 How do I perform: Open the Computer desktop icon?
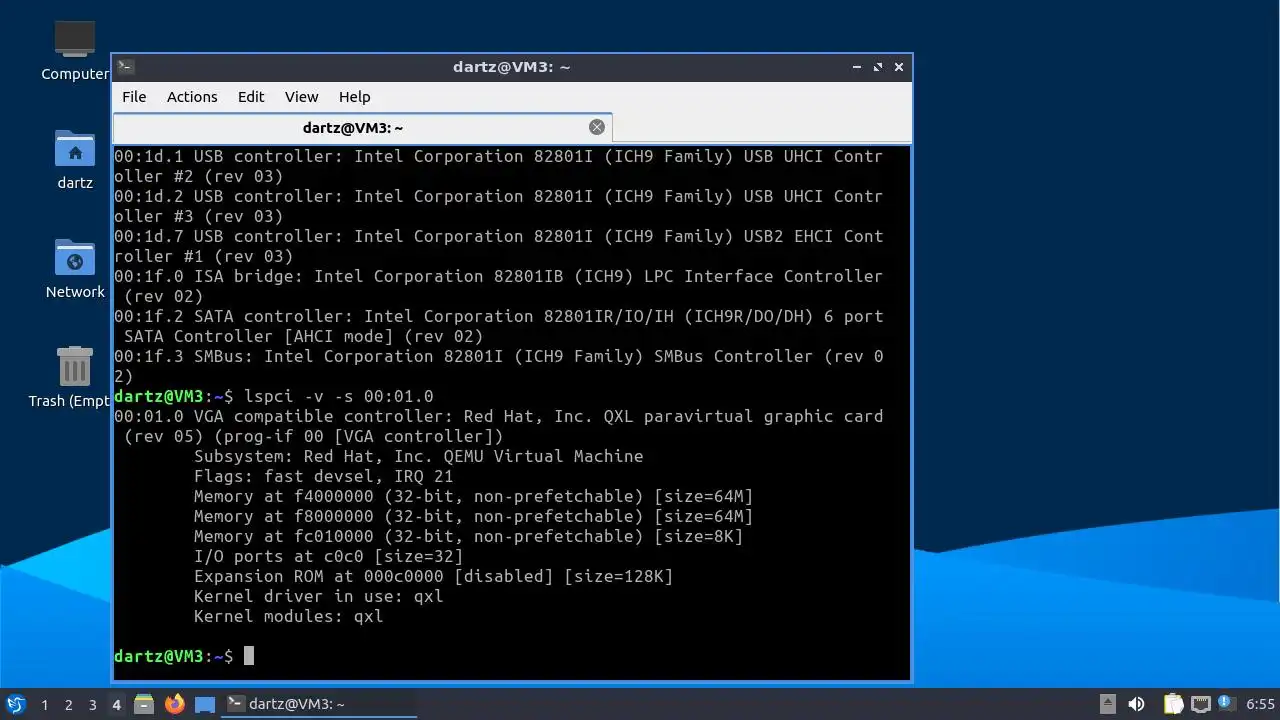[75, 50]
